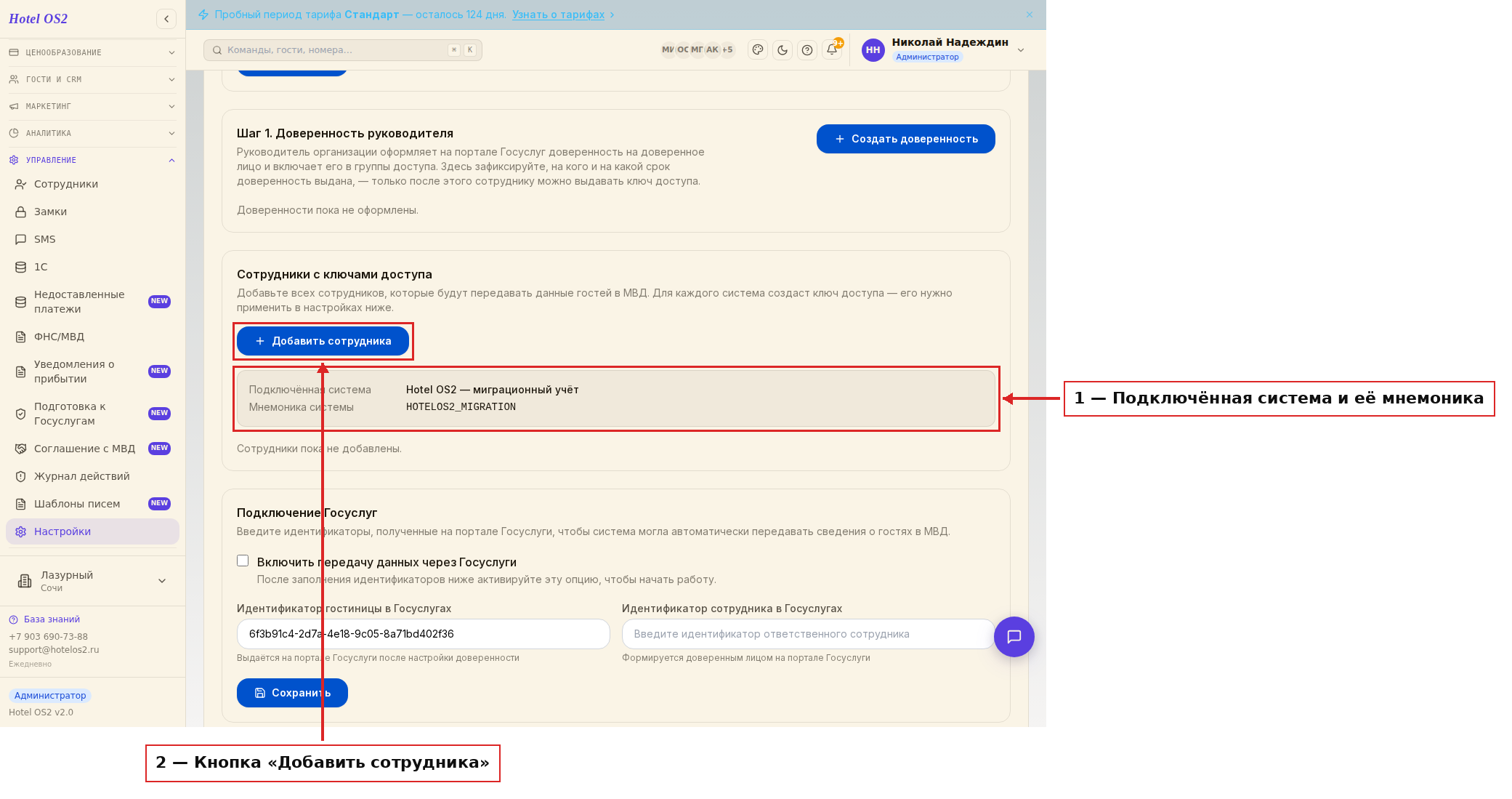Dismiss the trial period banner
The width and height of the screenshot is (1512, 799).
coord(1030,15)
